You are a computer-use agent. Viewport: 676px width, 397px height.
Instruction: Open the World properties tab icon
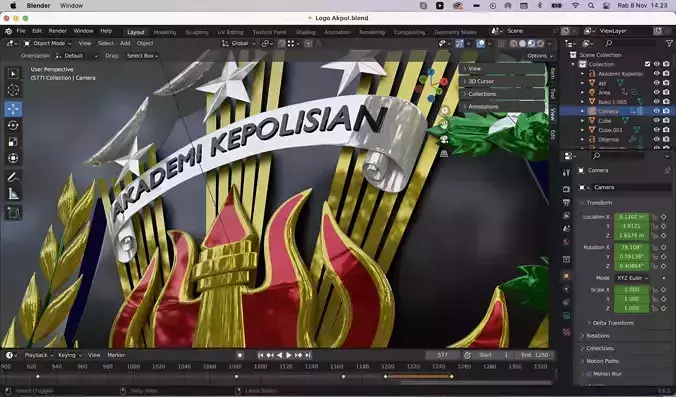pos(566,242)
